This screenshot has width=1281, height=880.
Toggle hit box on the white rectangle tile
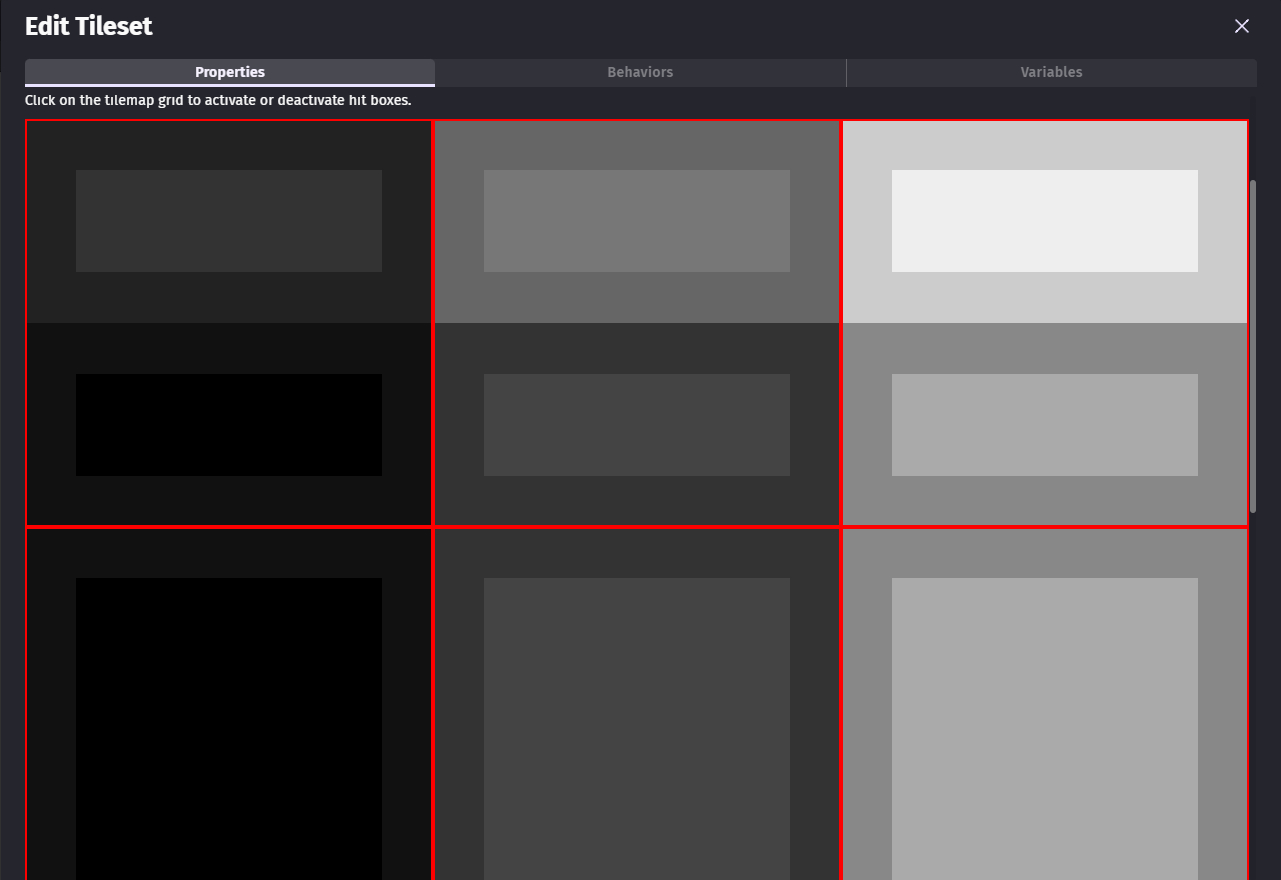1044,221
